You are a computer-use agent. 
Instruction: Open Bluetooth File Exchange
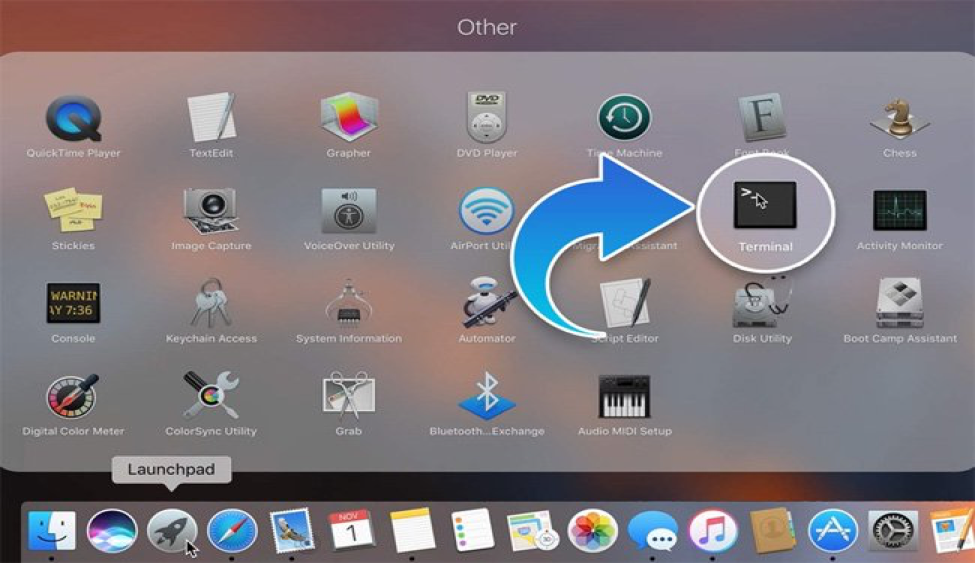click(x=487, y=396)
